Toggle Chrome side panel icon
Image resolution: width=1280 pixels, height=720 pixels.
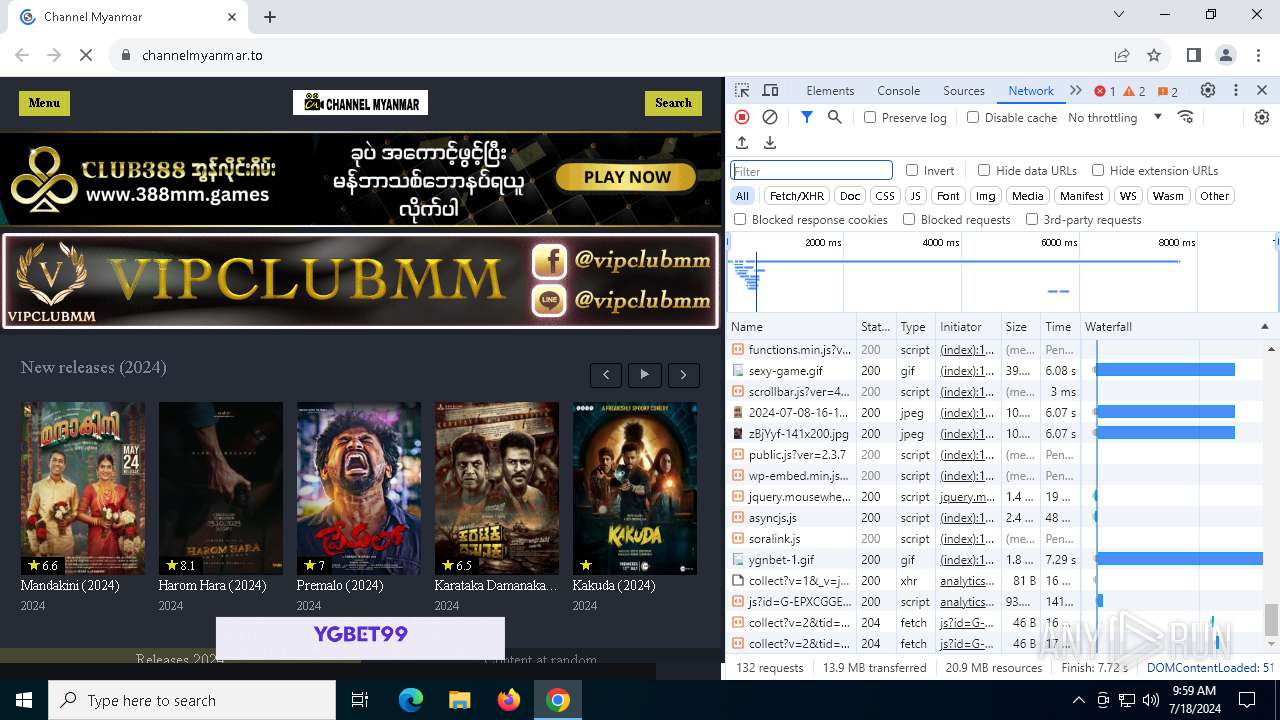tap(1194, 55)
